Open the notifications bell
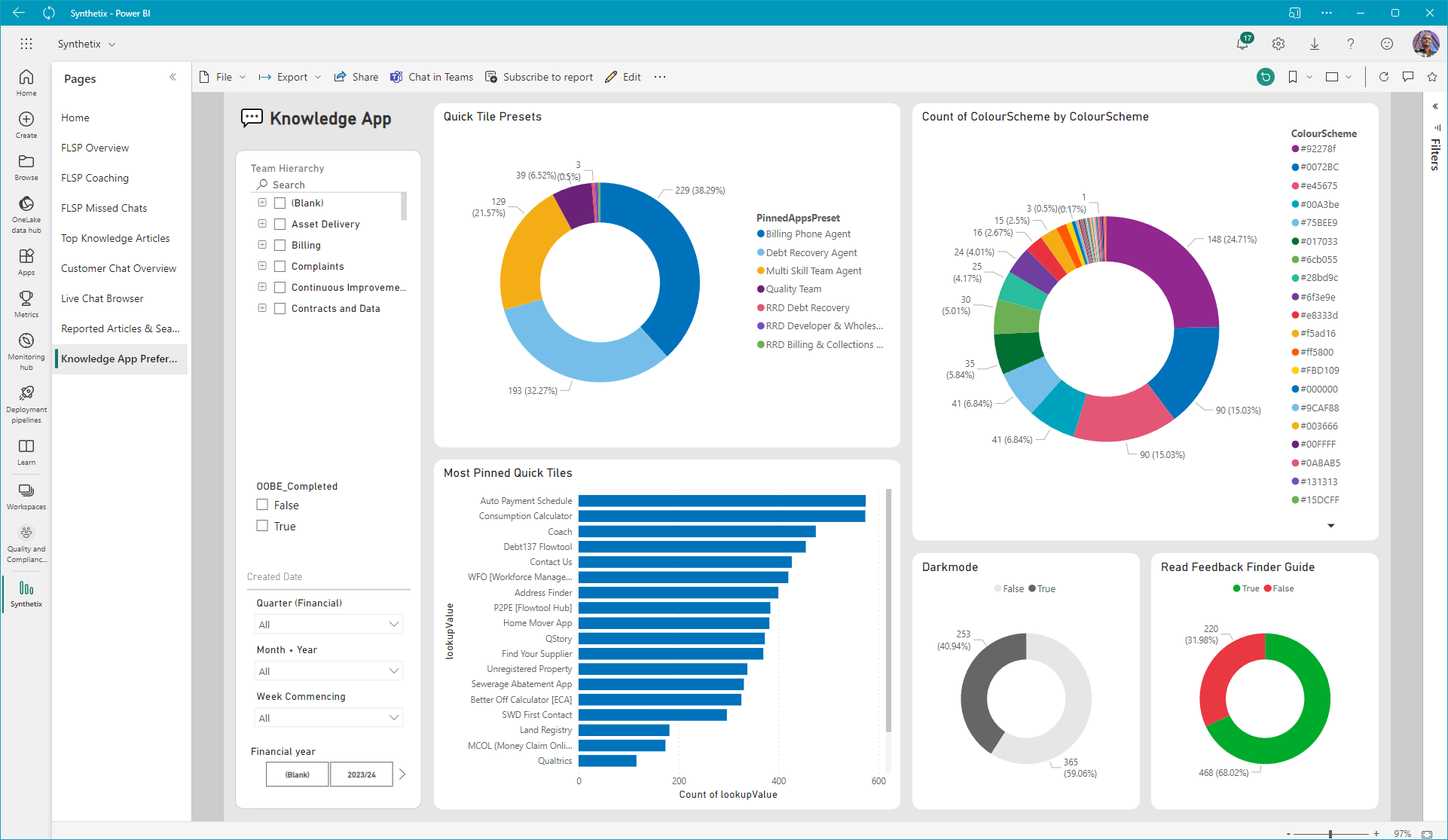Image resolution: width=1448 pixels, height=840 pixels. coord(1242,44)
